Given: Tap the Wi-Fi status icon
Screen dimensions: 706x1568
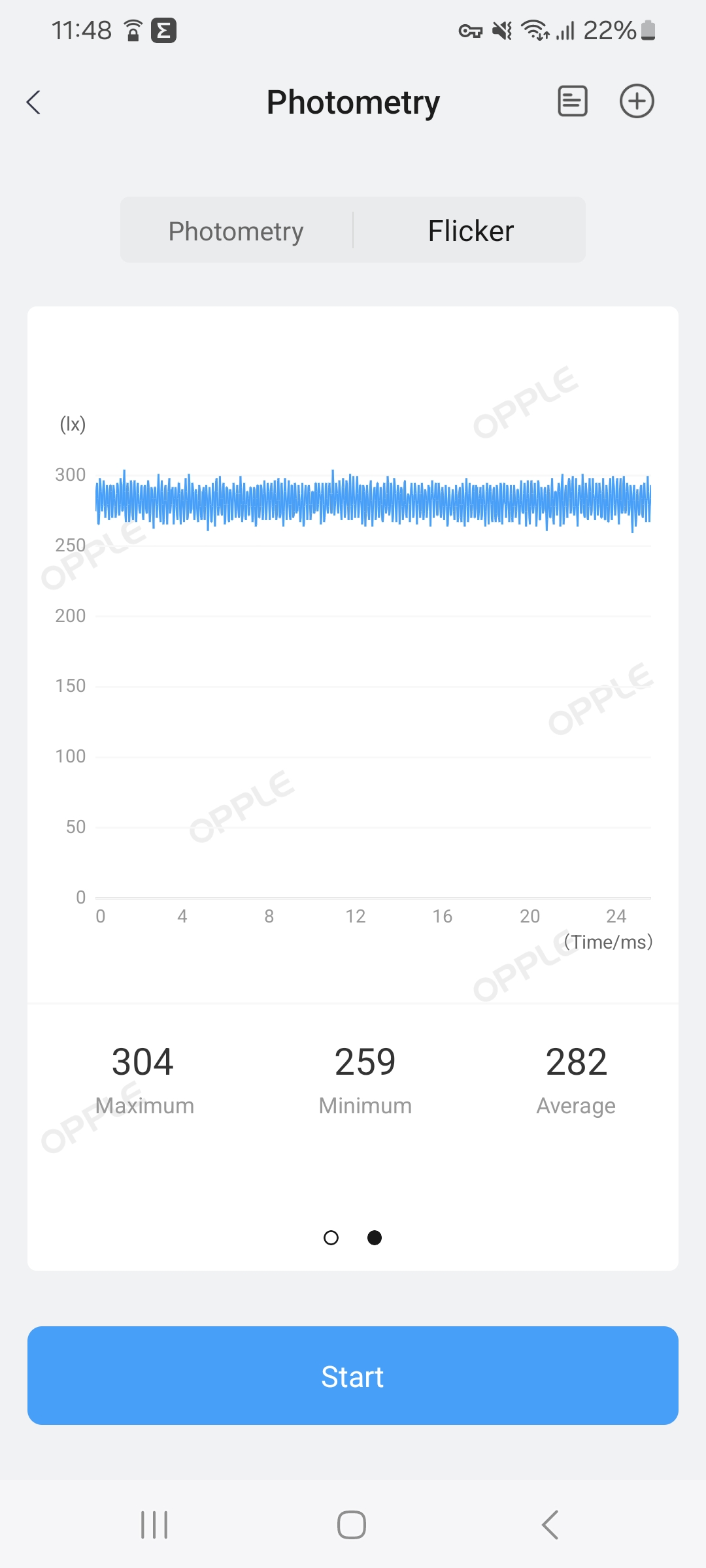Looking at the screenshot, I should 534,31.
